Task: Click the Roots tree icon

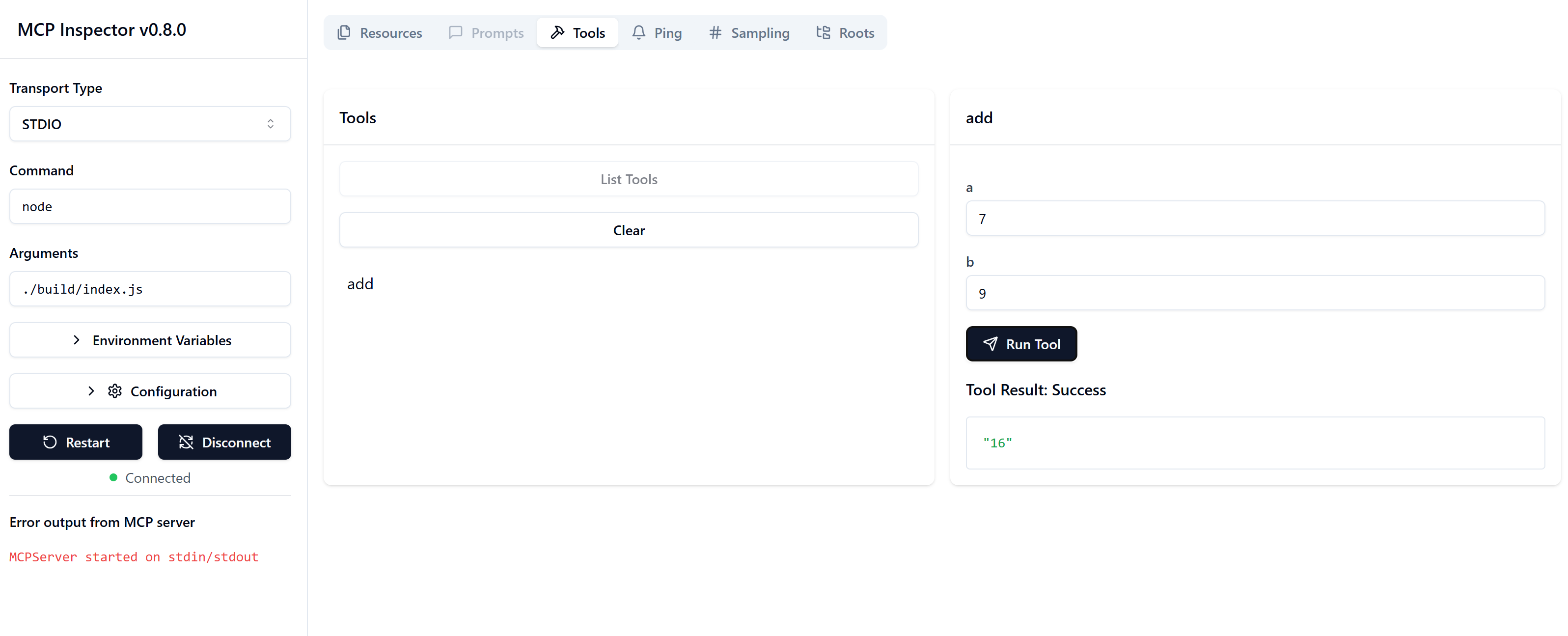Action: 823,32
